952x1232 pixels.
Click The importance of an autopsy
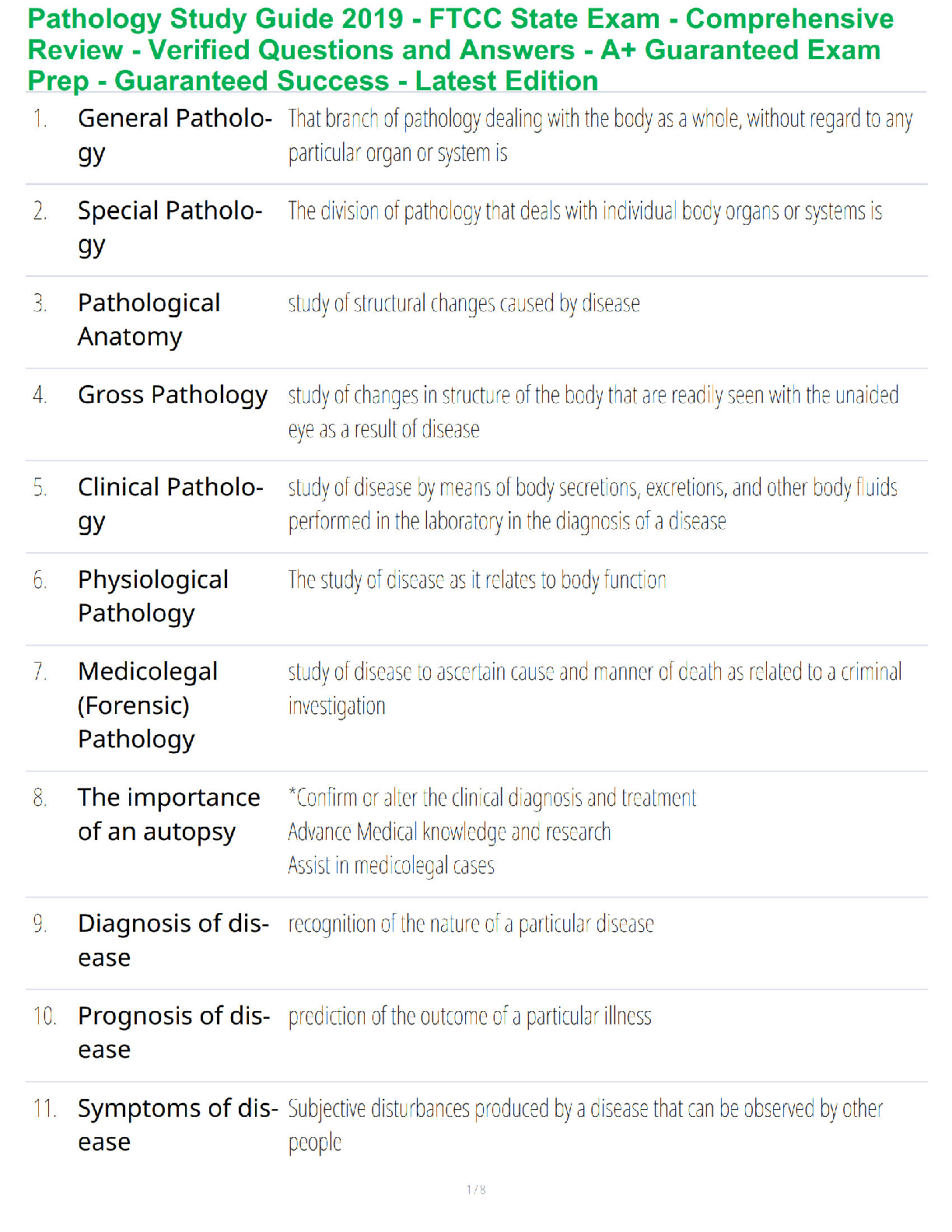(x=170, y=815)
